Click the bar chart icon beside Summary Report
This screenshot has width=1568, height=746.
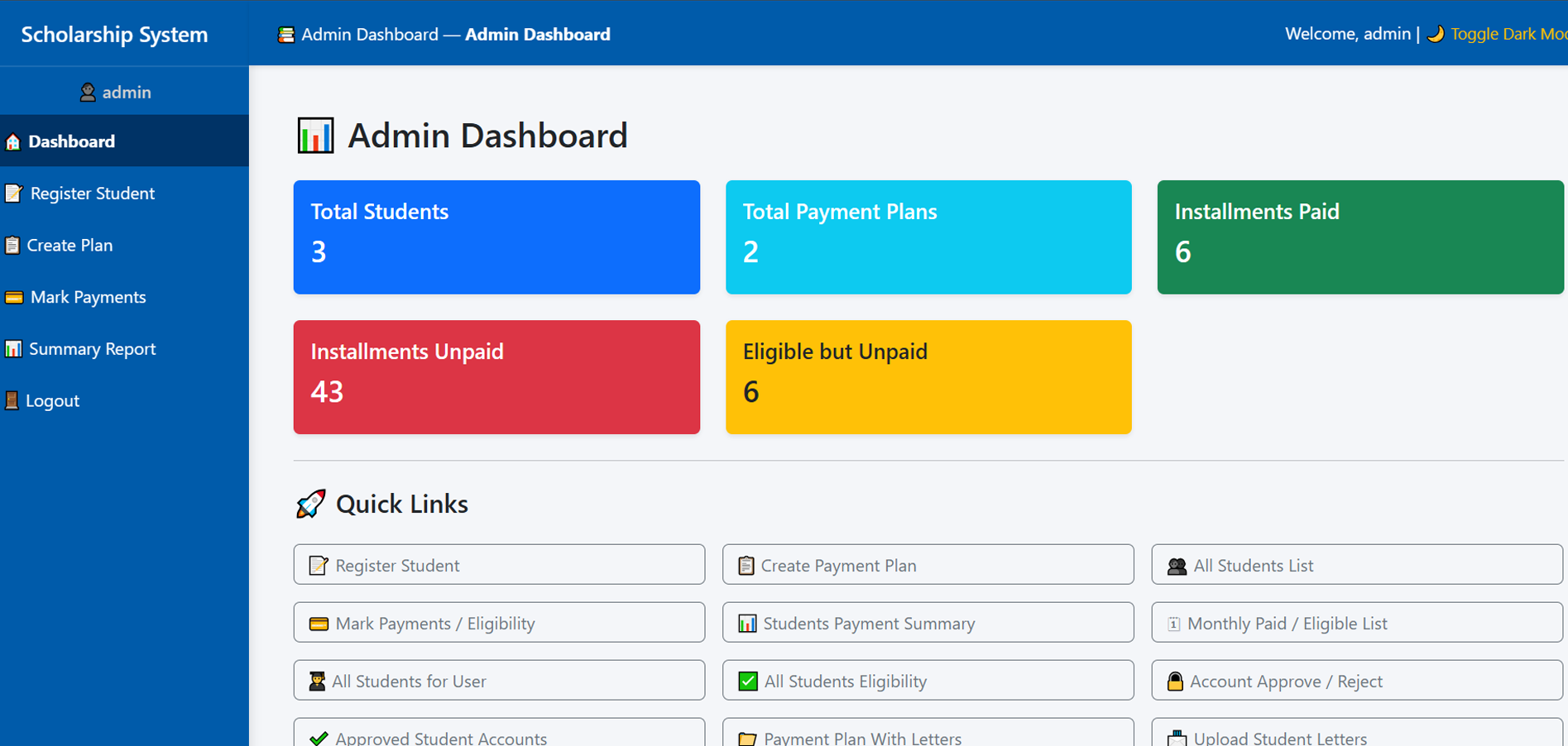point(13,349)
